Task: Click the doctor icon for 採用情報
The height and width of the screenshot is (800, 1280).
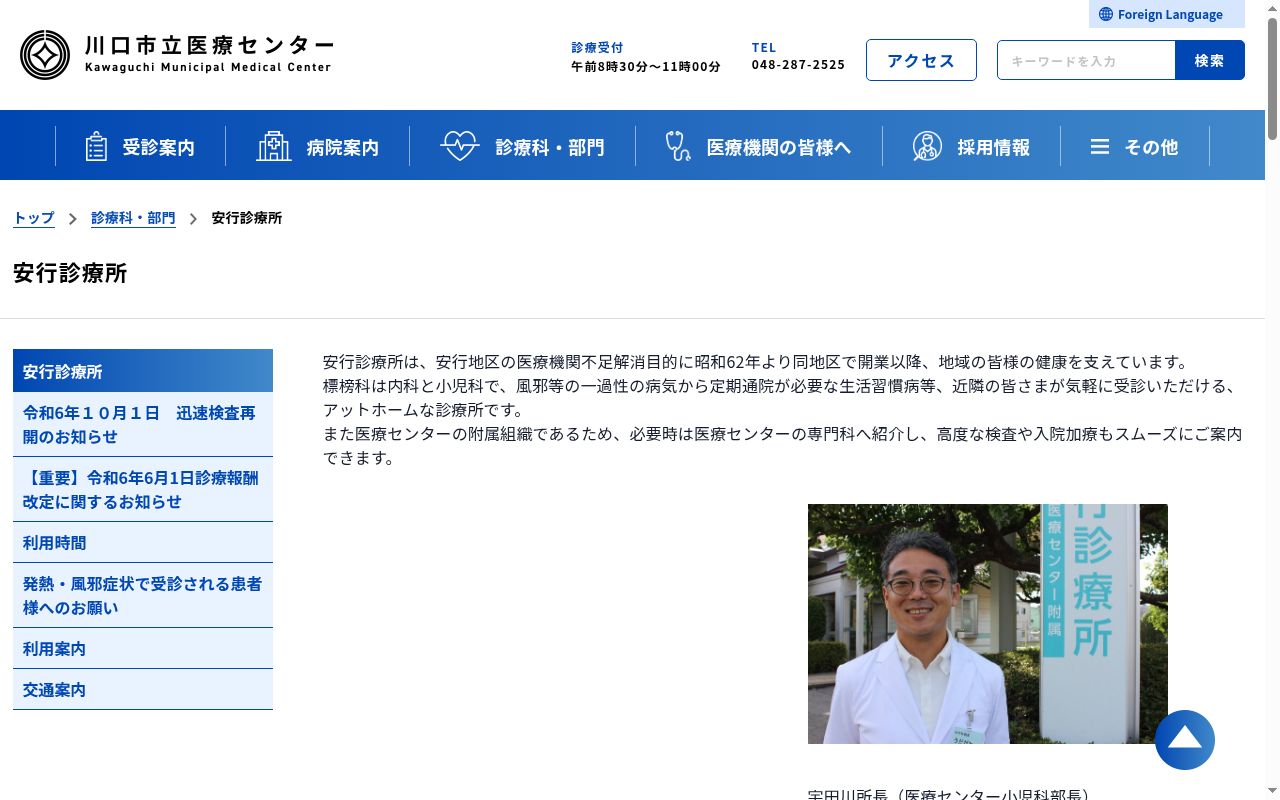Action: pyautogui.click(x=927, y=146)
